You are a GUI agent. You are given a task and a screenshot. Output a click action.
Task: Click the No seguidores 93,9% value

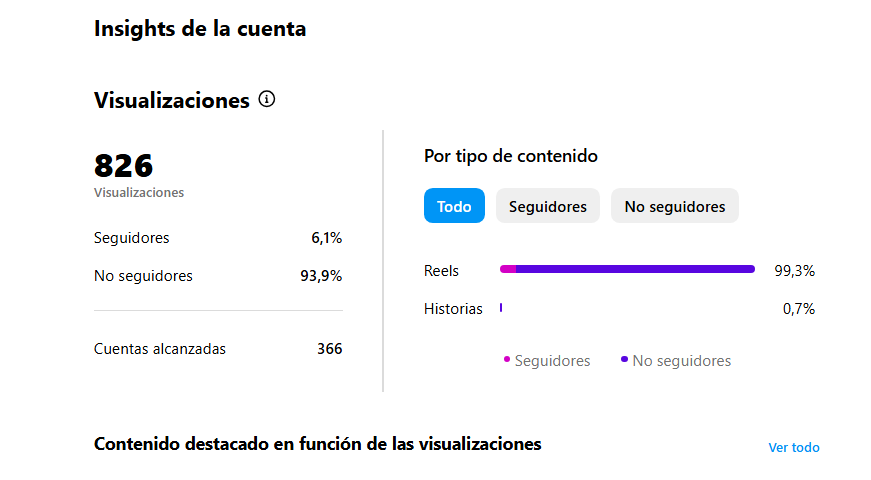(x=321, y=276)
